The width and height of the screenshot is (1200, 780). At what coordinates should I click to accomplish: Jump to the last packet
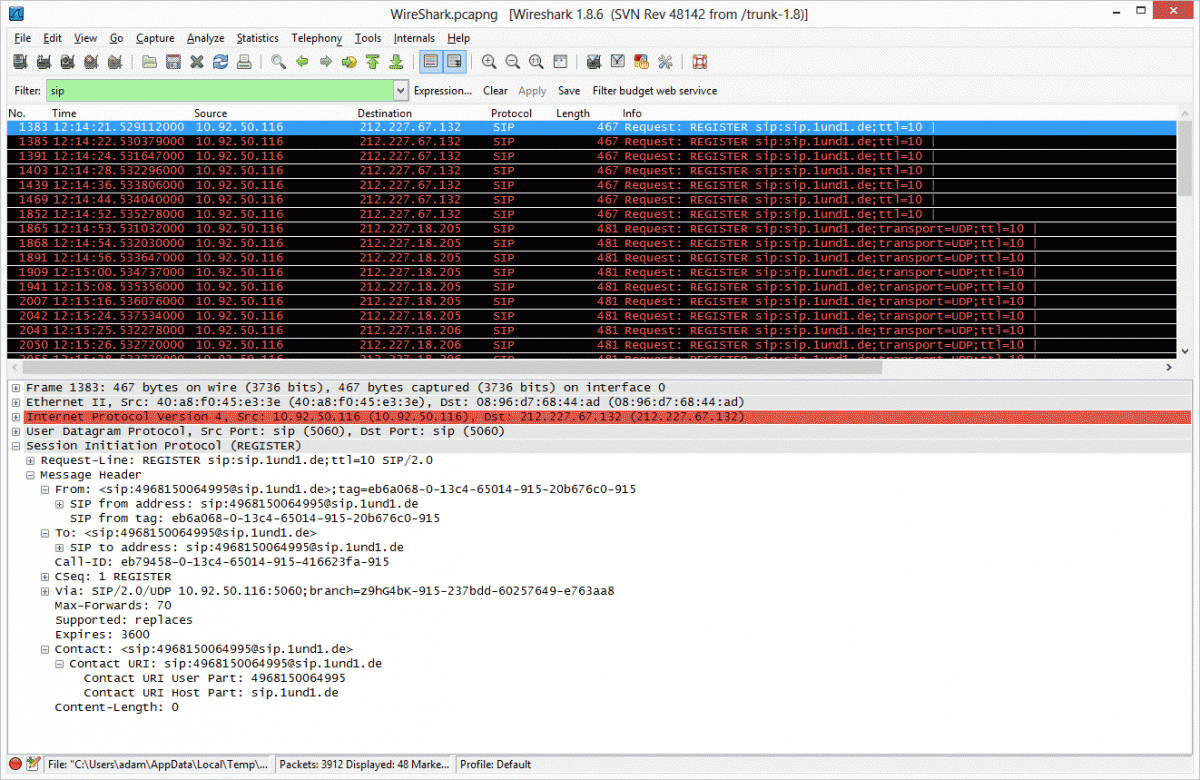point(396,62)
